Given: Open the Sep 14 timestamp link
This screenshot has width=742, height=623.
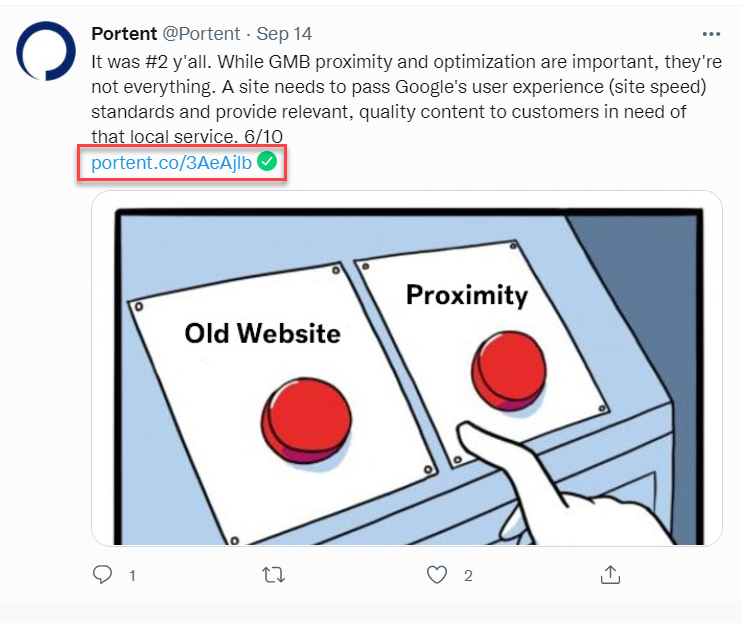Looking at the screenshot, I should (285, 34).
